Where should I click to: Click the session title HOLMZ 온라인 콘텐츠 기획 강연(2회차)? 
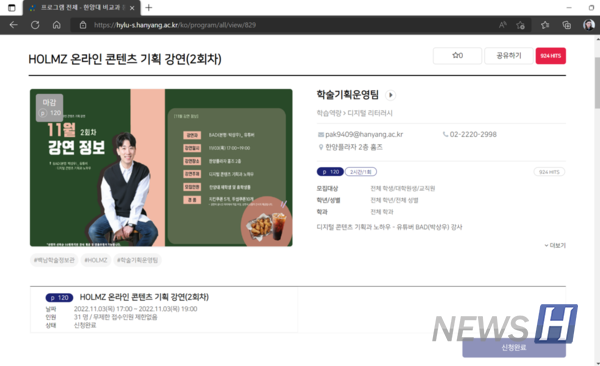pyautogui.click(x=144, y=297)
